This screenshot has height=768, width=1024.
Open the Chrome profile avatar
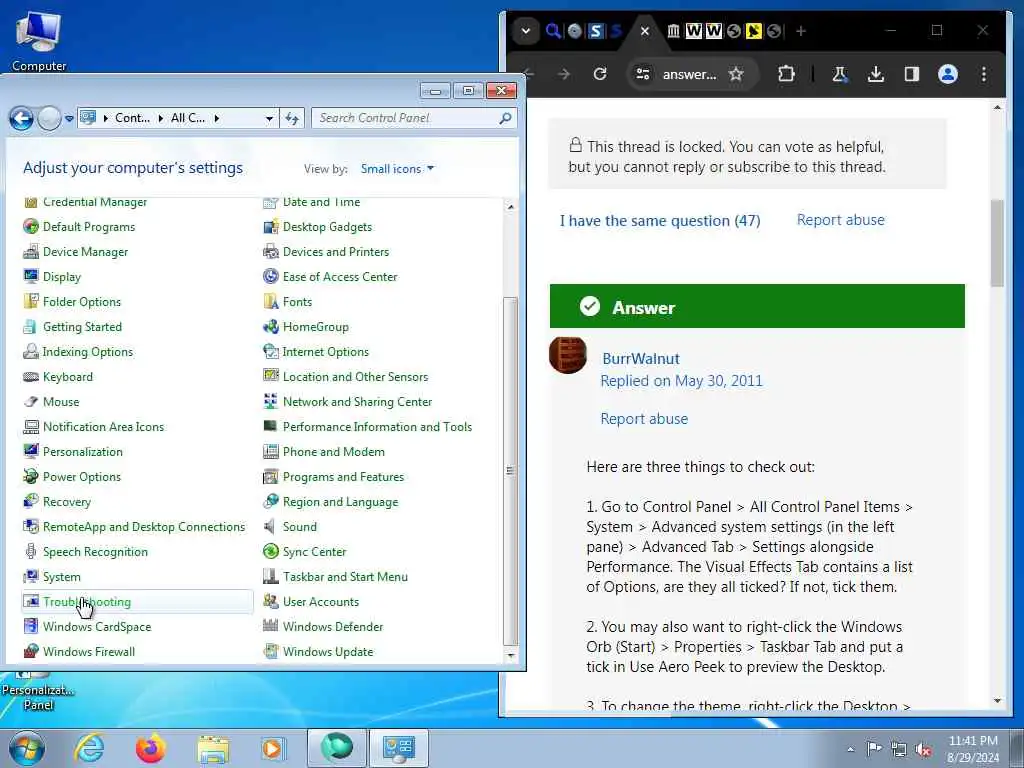[948, 74]
